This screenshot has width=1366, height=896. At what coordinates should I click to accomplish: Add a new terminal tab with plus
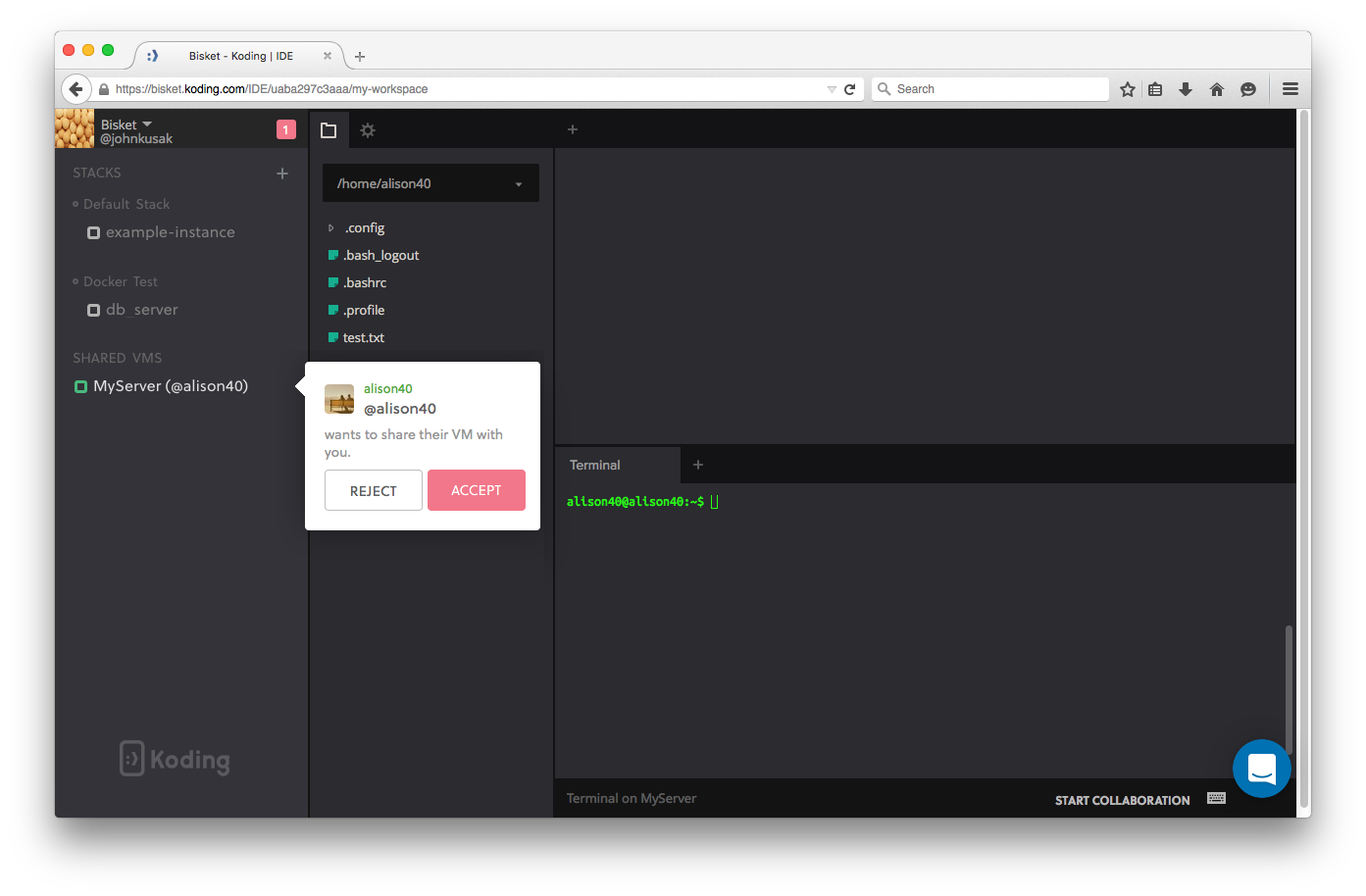(698, 465)
